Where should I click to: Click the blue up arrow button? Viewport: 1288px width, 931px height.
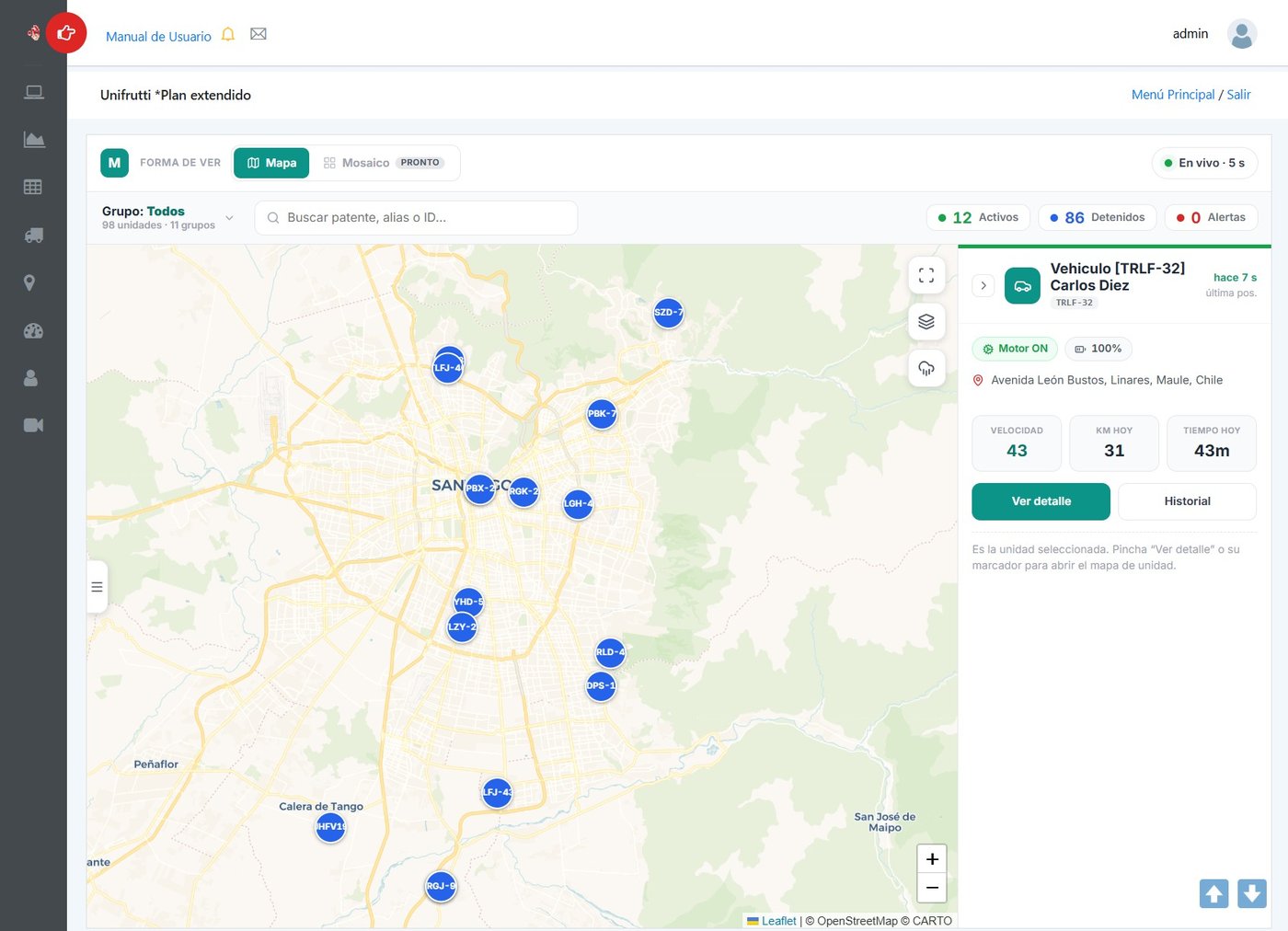[x=1214, y=893]
